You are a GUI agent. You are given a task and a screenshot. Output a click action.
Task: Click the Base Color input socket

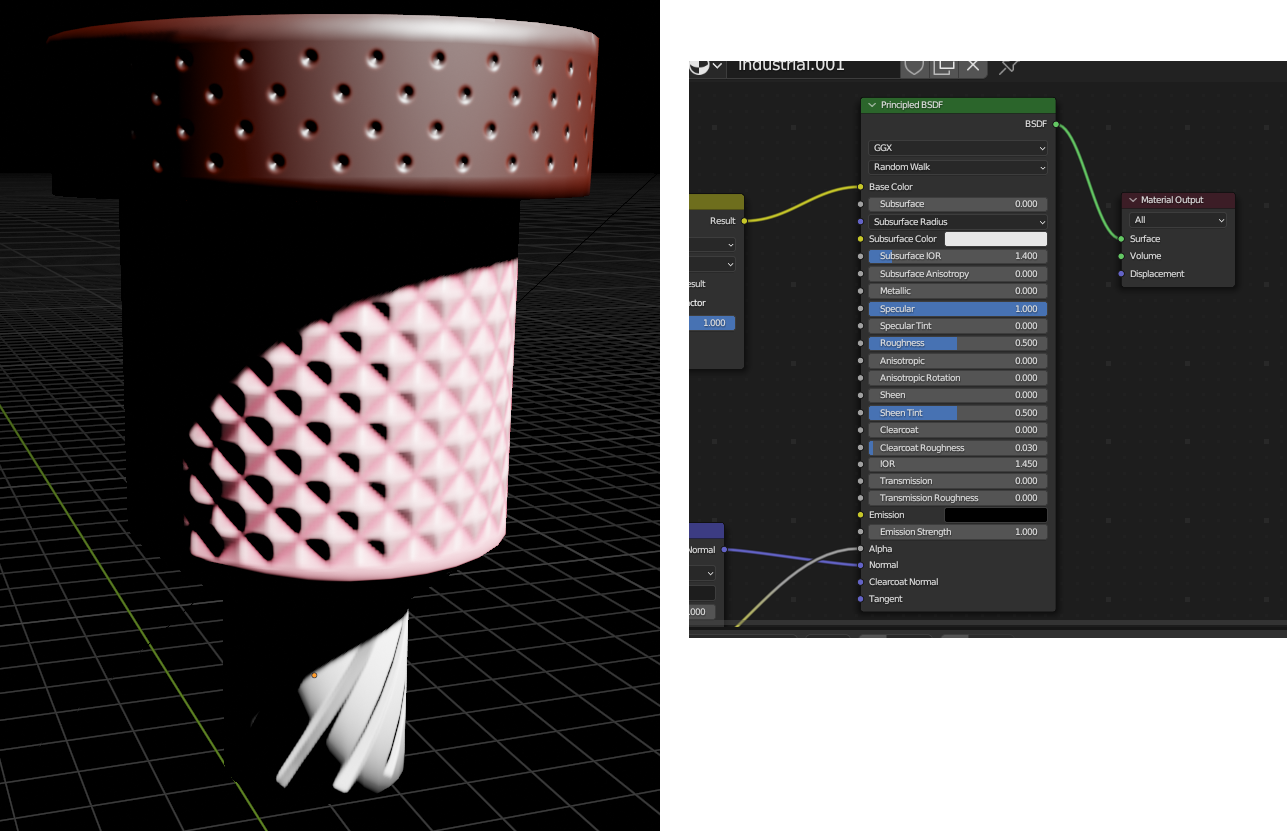coord(860,187)
